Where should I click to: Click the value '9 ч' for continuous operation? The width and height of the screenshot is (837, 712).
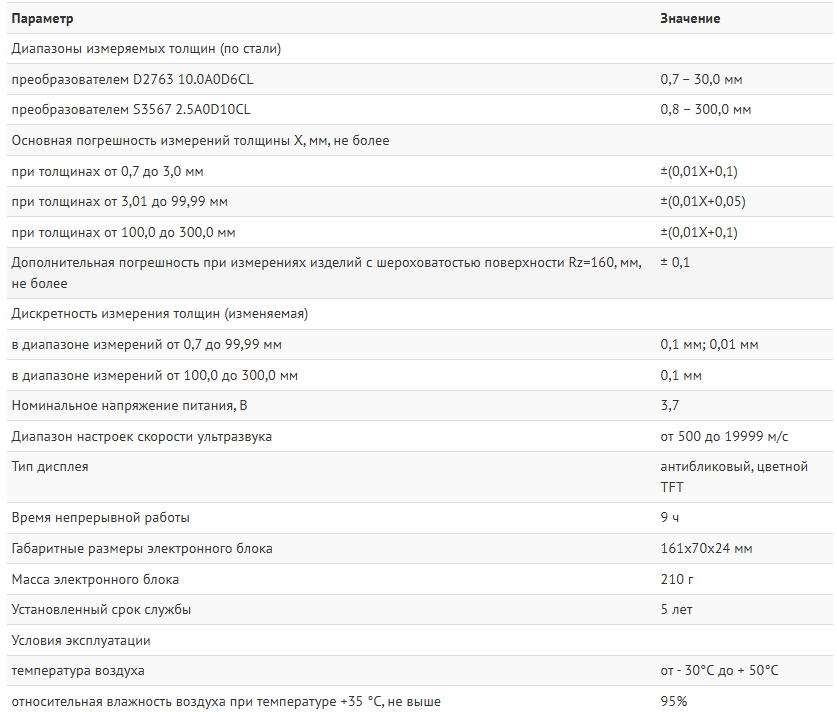(x=669, y=518)
